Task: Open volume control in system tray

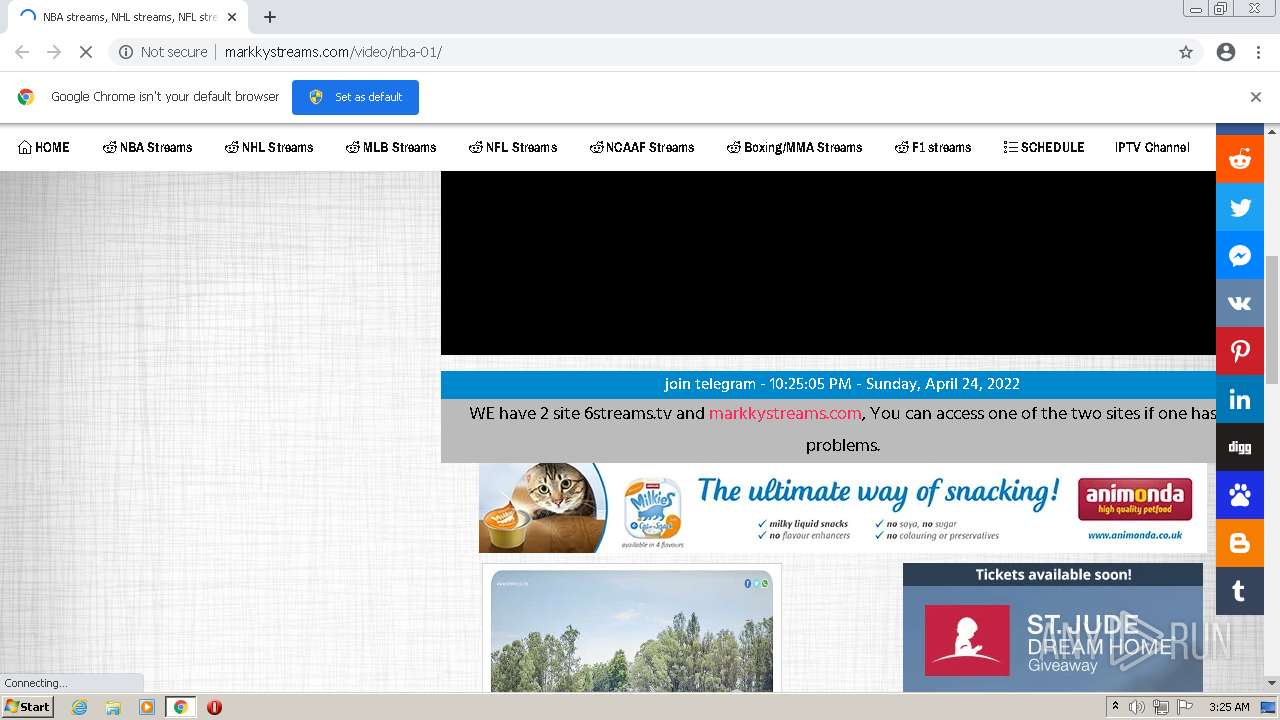Action: click(x=1137, y=707)
